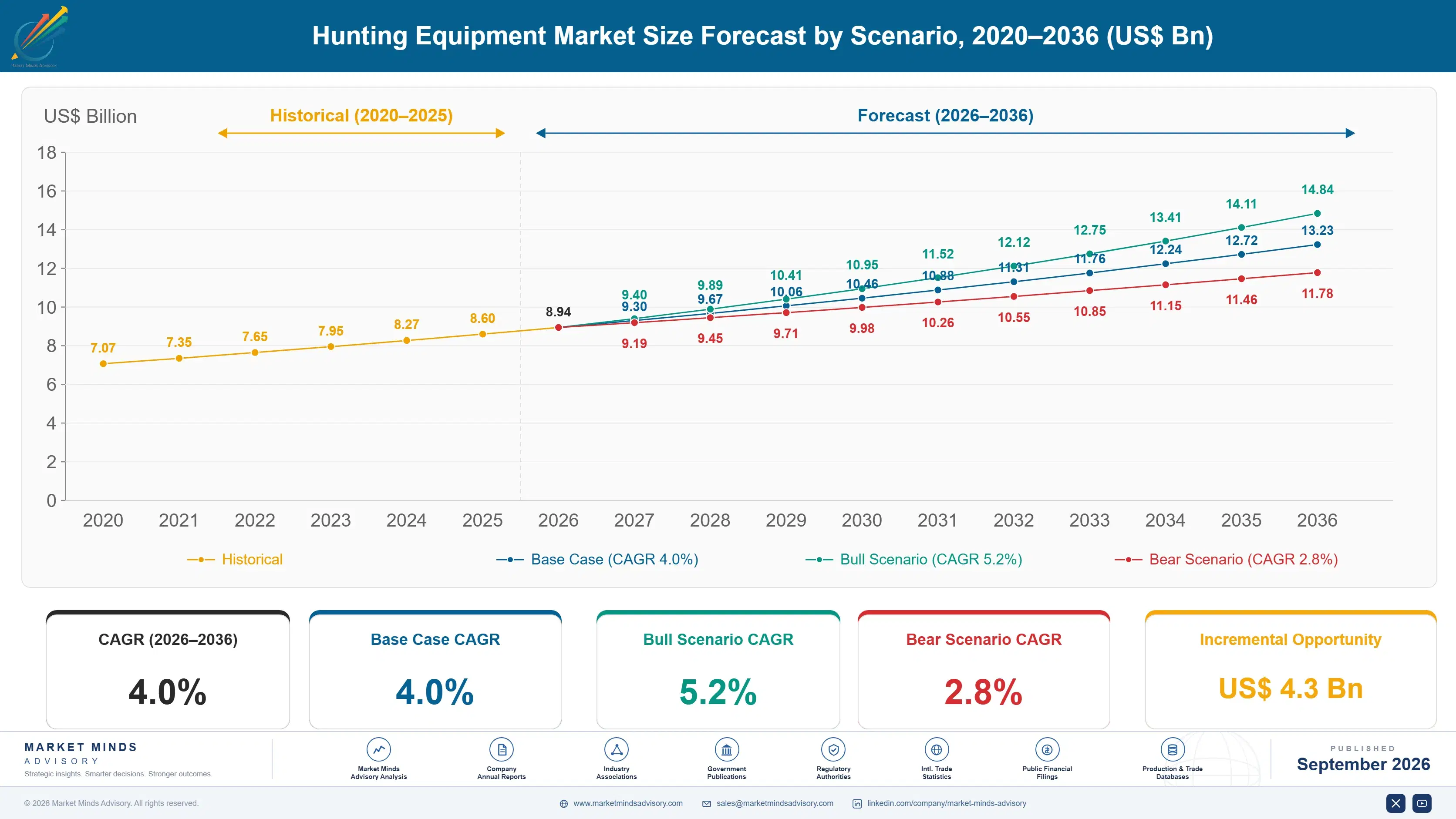Open the X social media icon
This screenshot has height=819, width=1456.
tap(1395, 803)
